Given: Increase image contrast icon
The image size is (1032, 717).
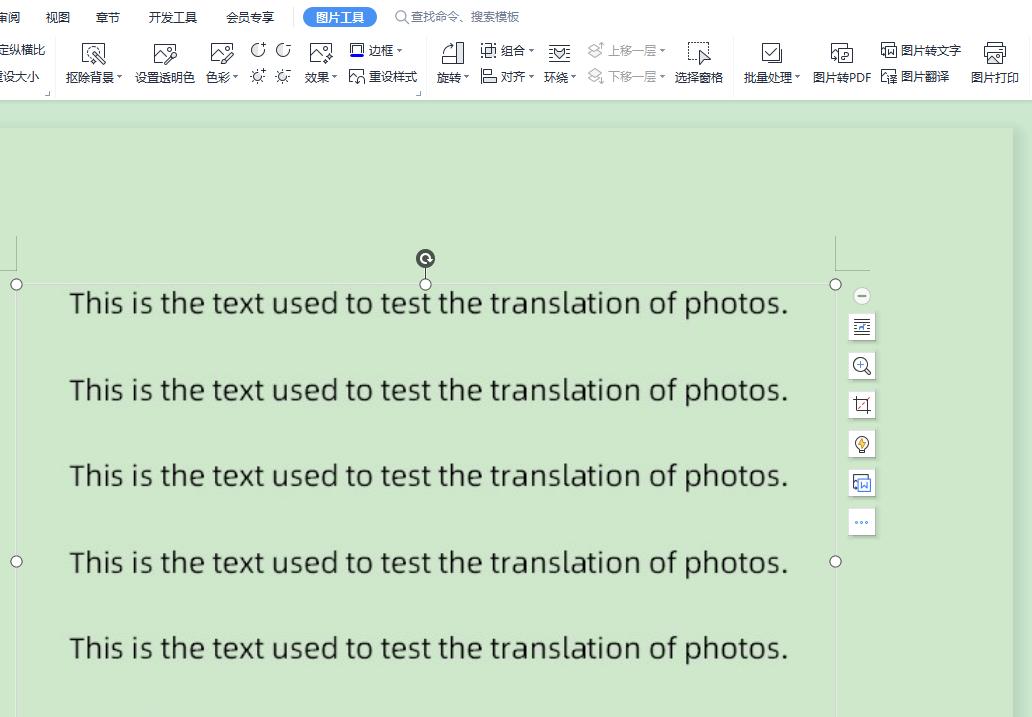Looking at the screenshot, I should point(258,50).
